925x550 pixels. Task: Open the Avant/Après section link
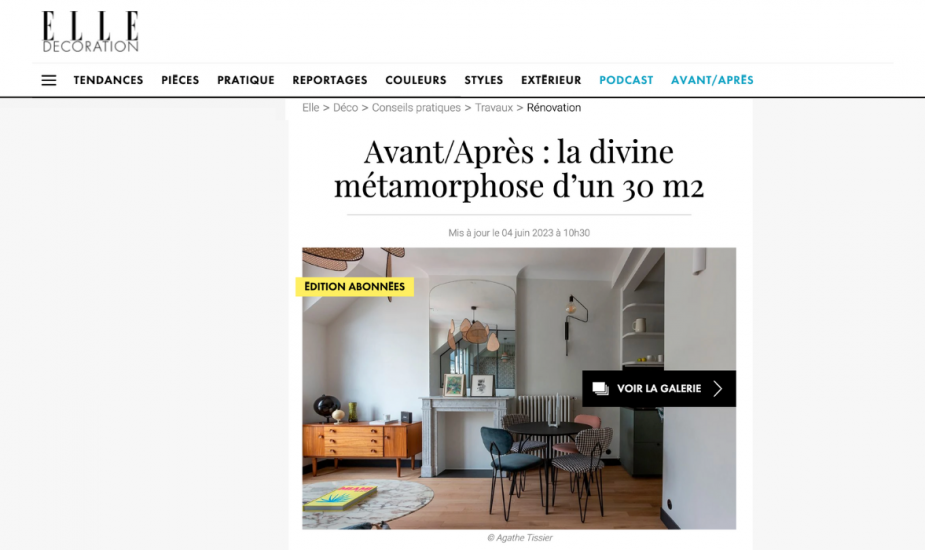713,80
